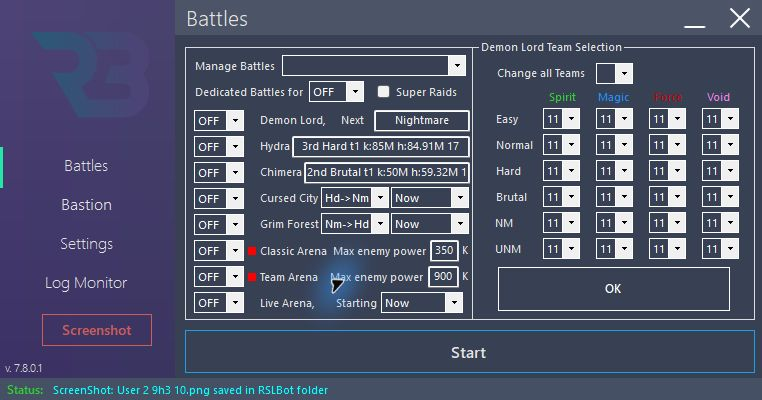Open the Hydra OFF dropdown
The width and height of the screenshot is (762, 400).
click(x=219, y=147)
